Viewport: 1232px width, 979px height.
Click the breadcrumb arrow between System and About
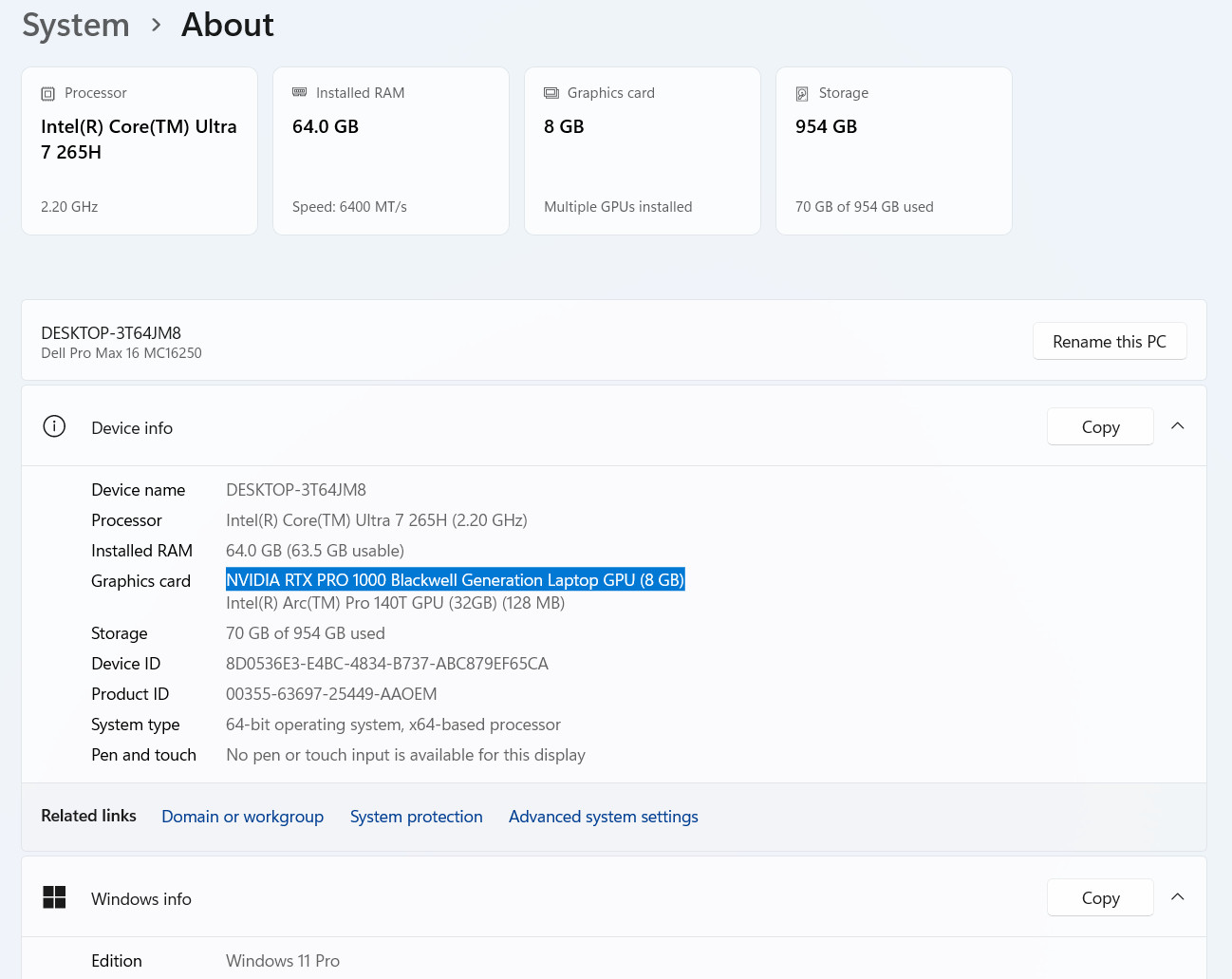pos(157,26)
